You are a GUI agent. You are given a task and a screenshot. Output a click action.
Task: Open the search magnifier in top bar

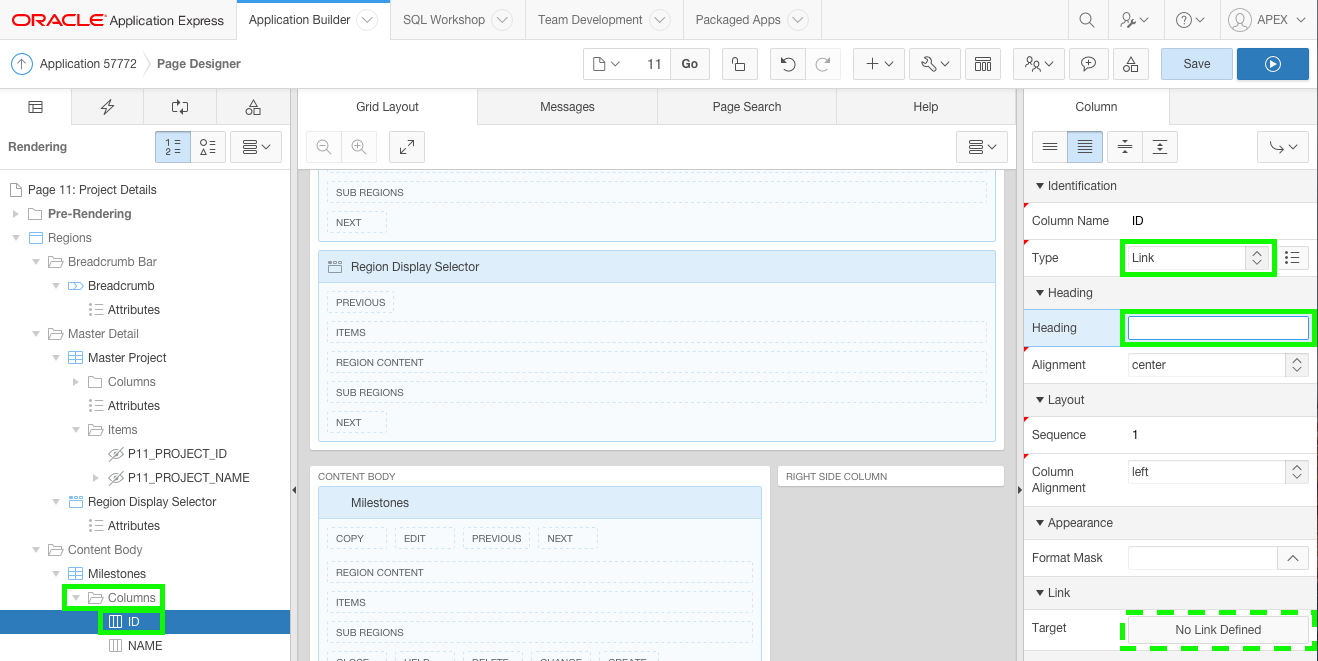1086,19
